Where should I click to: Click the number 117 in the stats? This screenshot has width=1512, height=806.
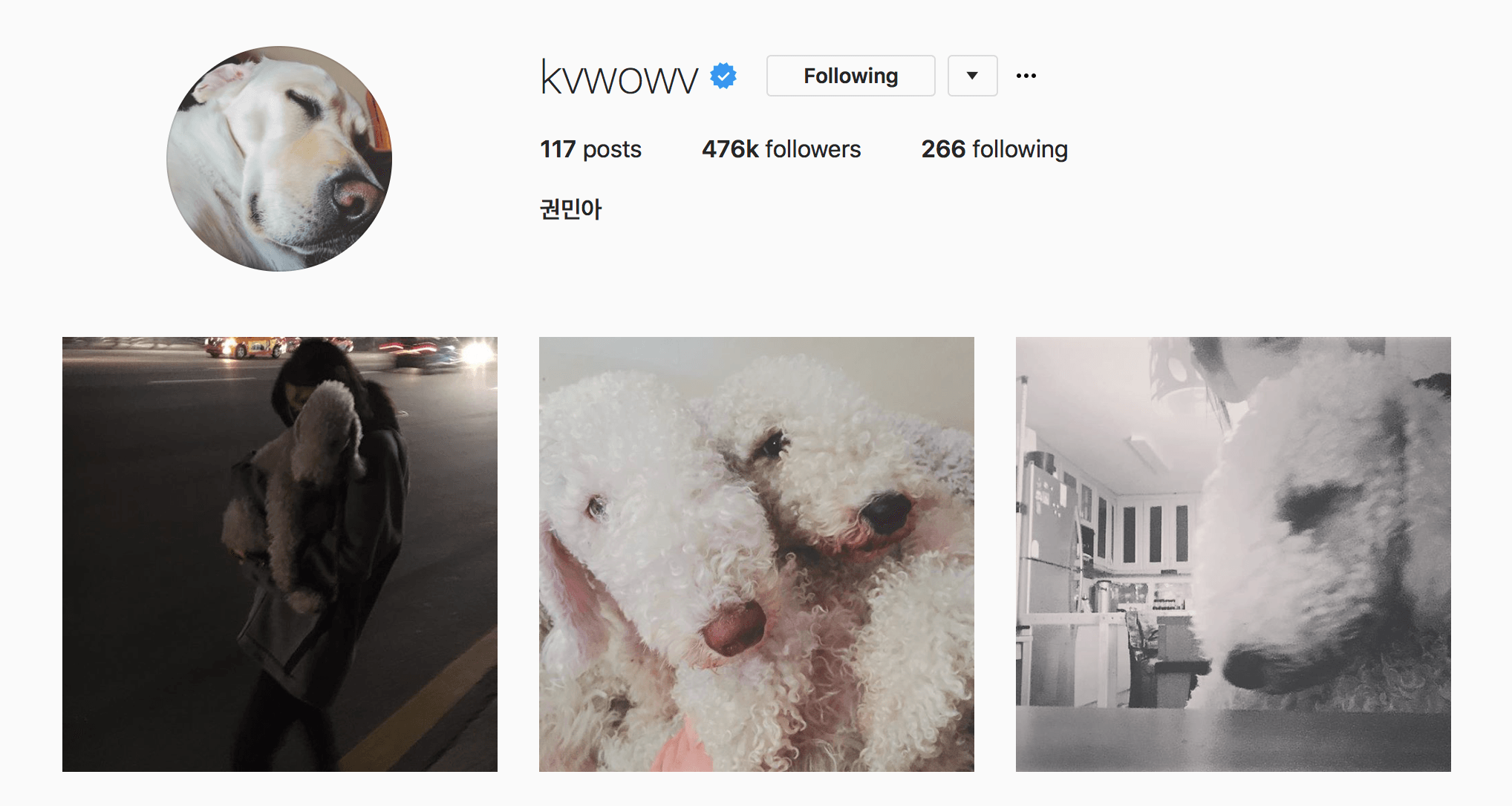(x=558, y=149)
